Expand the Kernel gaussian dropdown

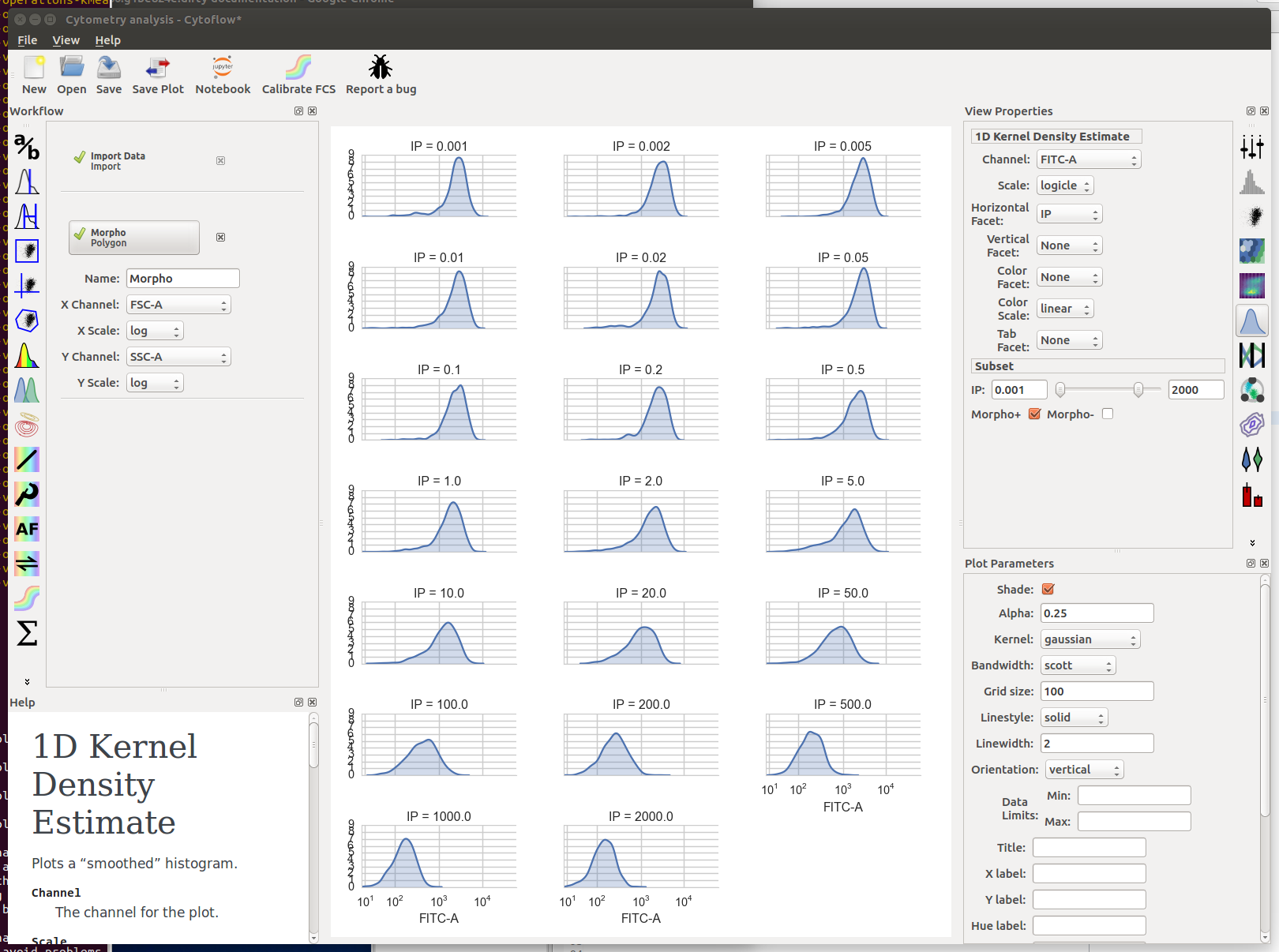click(x=1090, y=639)
